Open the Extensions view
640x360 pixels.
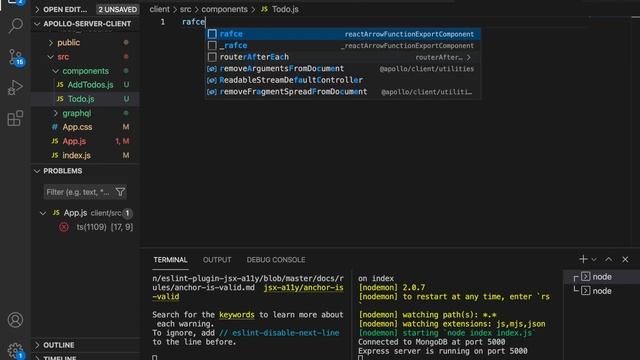click(x=16, y=118)
